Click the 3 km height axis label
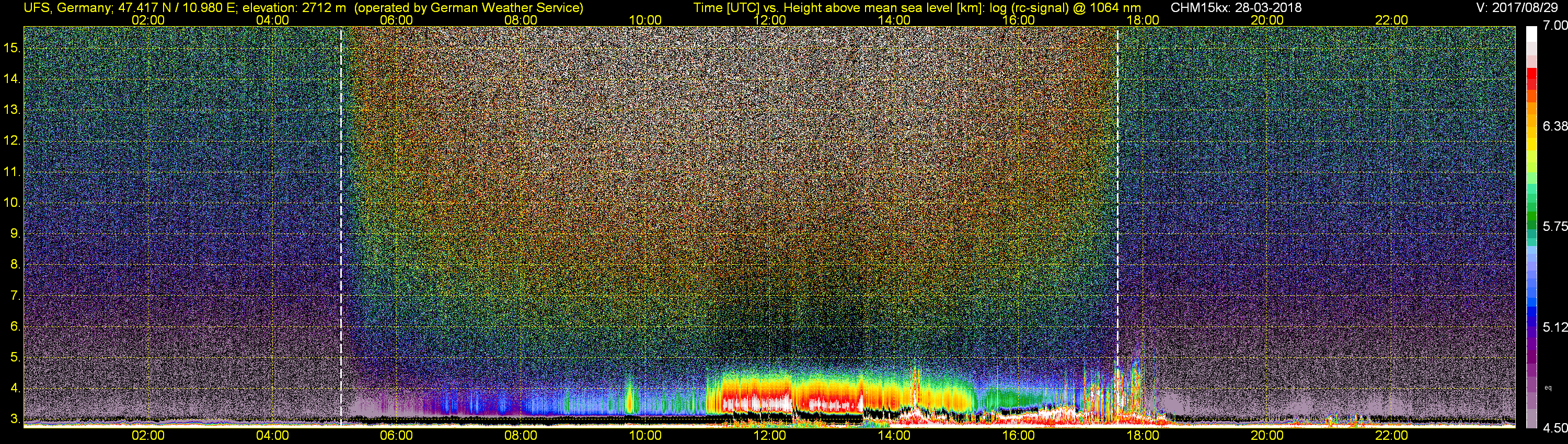The width and height of the screenshot is (1568, 444). pyautogui.click(x=15, y=419)
